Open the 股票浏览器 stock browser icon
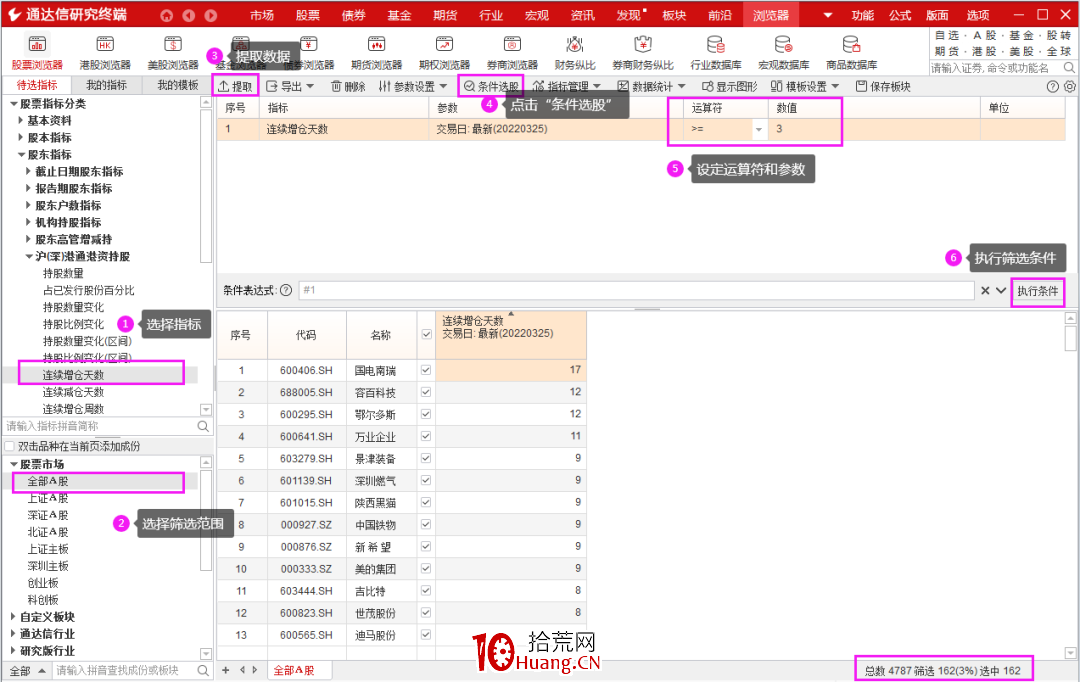 coord(37,53)
